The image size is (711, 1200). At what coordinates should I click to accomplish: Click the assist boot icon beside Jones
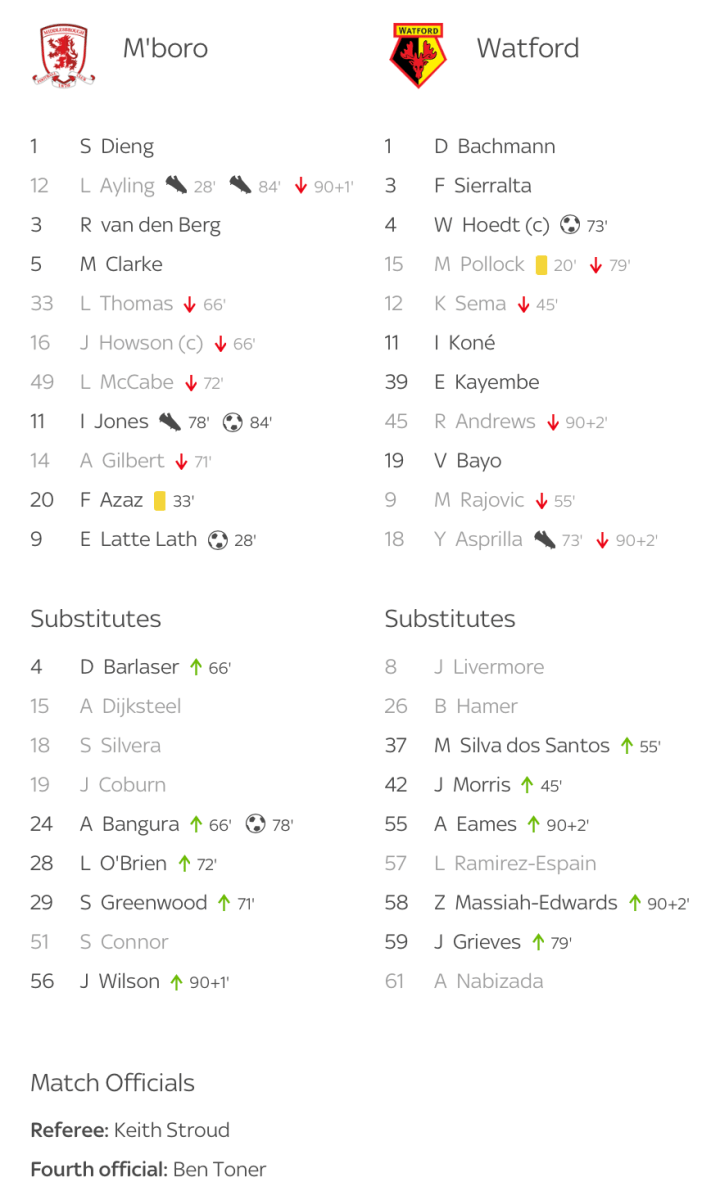170,422
